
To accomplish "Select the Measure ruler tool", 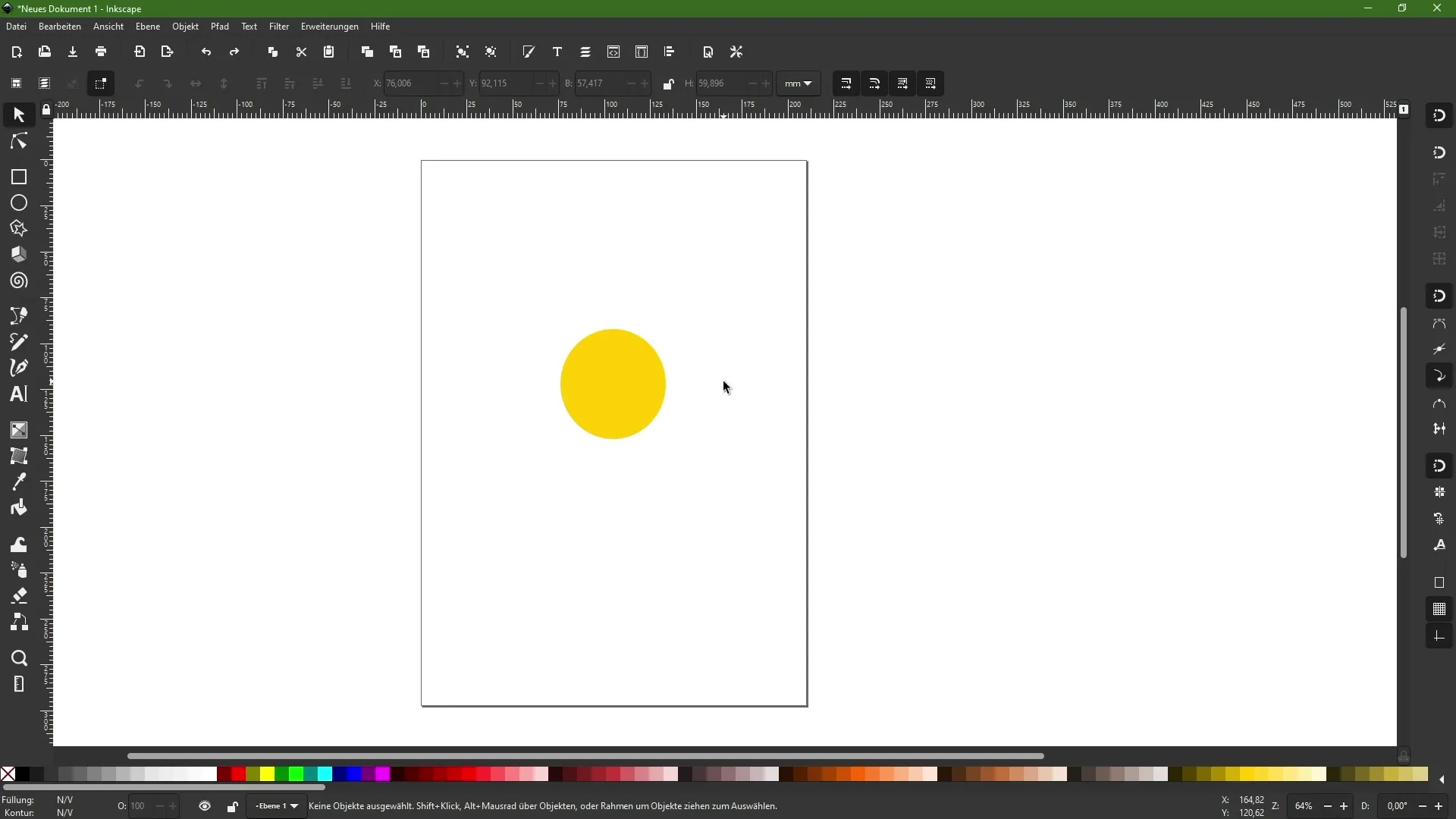I will coord(19,685).
